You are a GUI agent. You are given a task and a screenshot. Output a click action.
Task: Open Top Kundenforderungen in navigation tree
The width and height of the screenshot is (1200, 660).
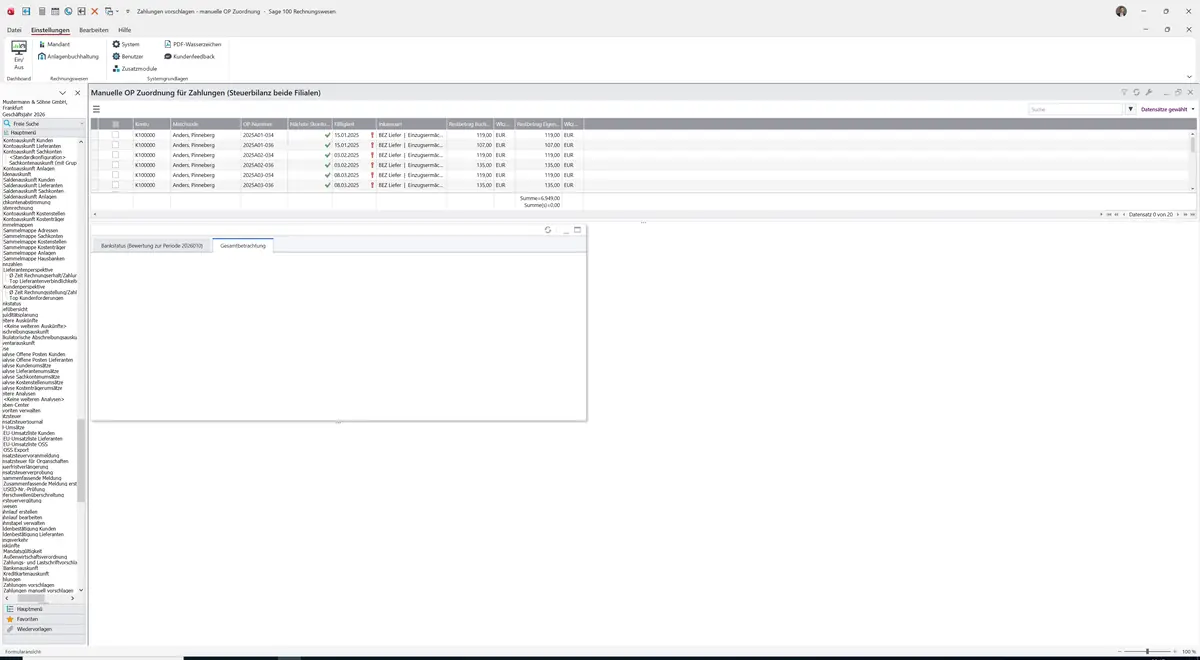(36, 298)
